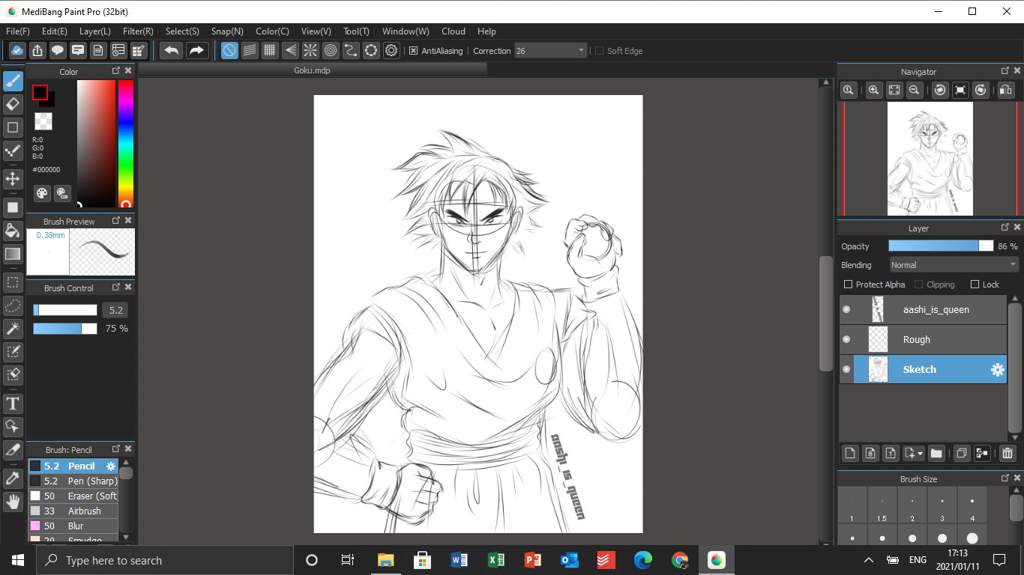This screenshot has height=575, width=1024.
Task: Zoom out using Navigator icon
Action: coord(914,90)
